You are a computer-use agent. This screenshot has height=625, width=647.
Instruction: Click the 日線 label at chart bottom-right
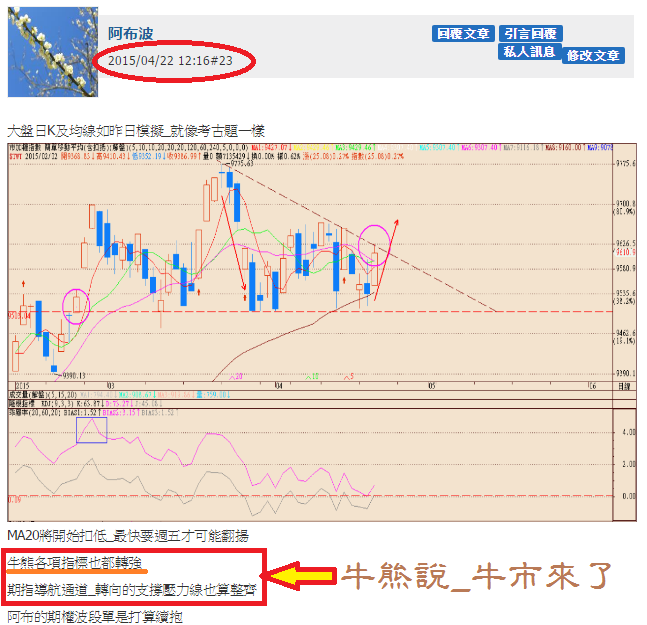623,385
